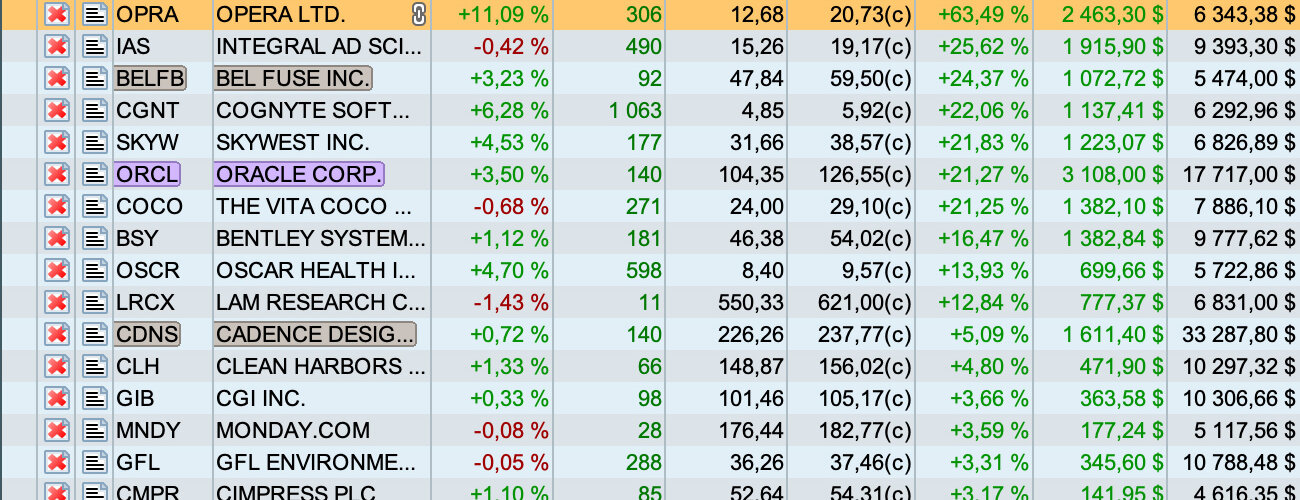
Task: Delete the OPRA row with red X
Action: (x=57, y=15)
